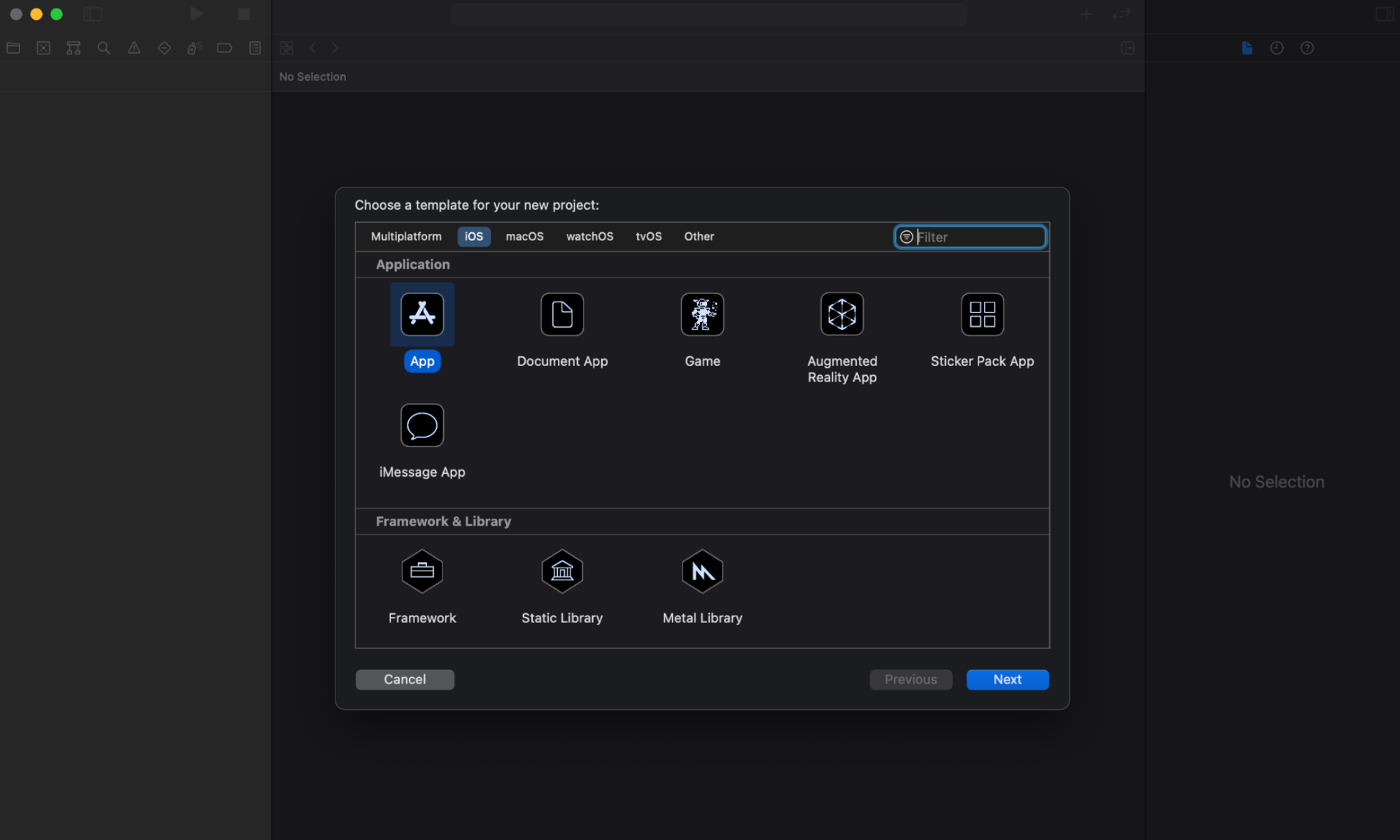Switch to the Multiplatform tab
This screenshot has height=840, width=1400.
click(406, 237)
